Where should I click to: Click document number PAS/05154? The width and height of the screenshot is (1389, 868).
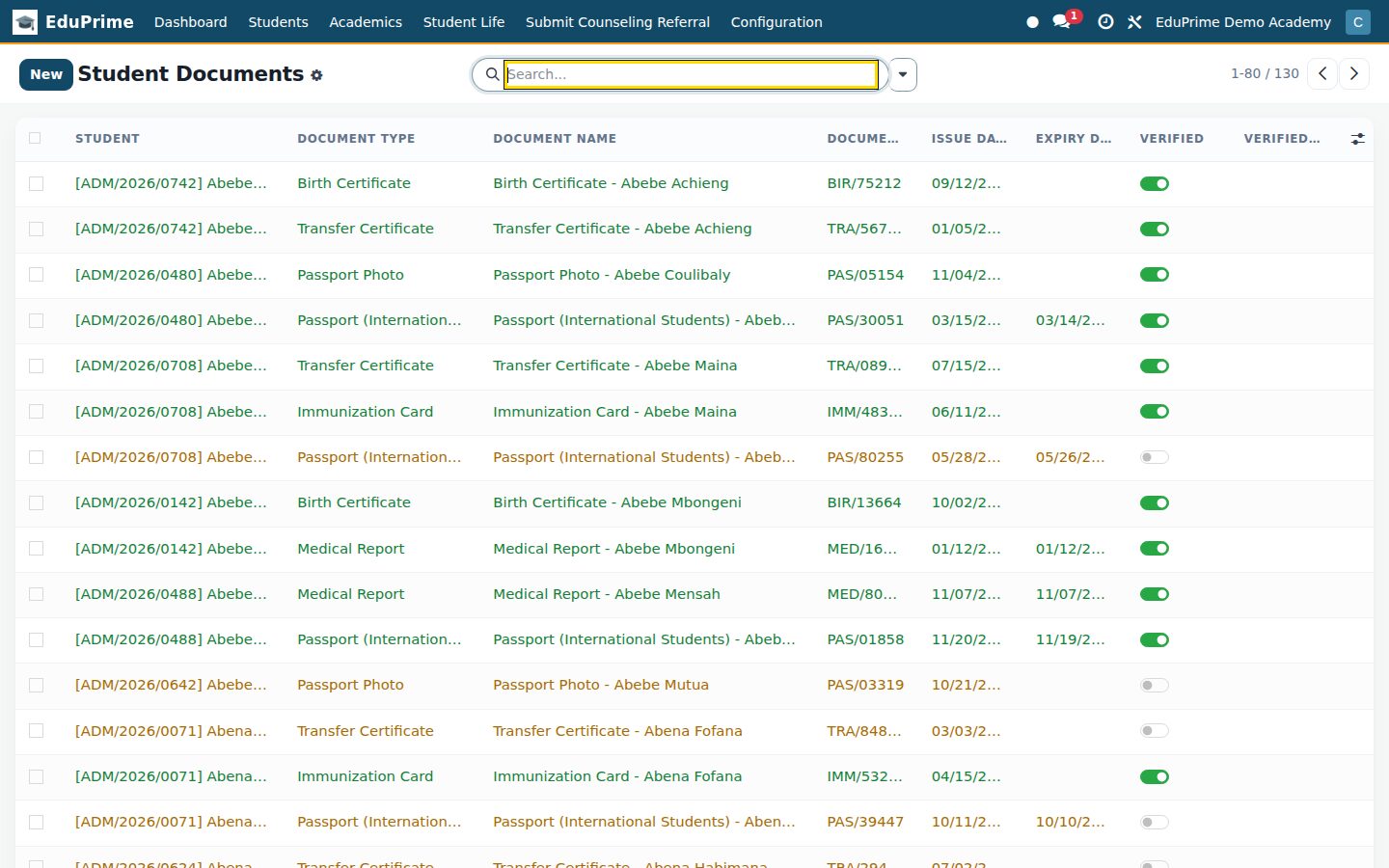tap(865, 275)
